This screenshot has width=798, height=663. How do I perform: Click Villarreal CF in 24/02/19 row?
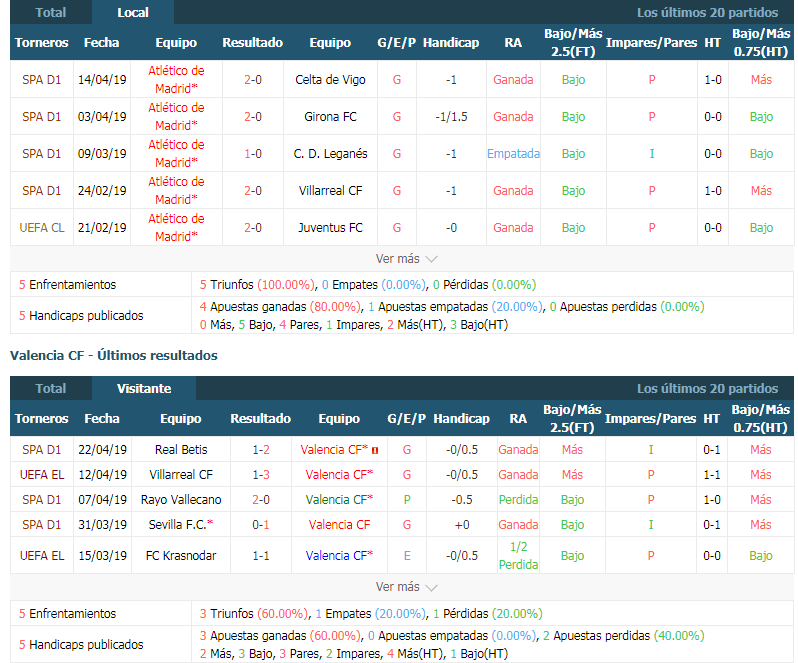[x=330, y=190]
